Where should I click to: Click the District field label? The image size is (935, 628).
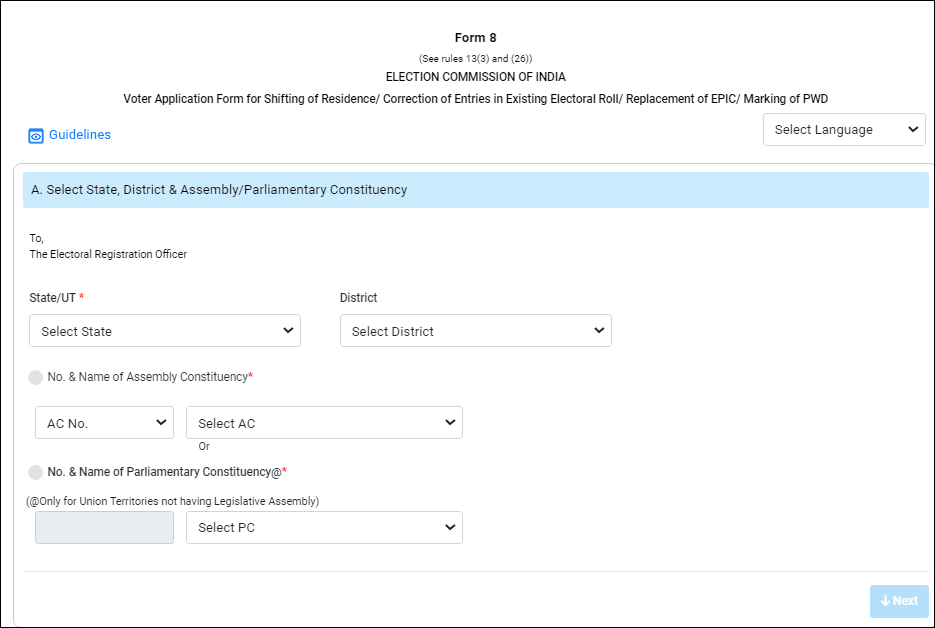click(358, 298)
